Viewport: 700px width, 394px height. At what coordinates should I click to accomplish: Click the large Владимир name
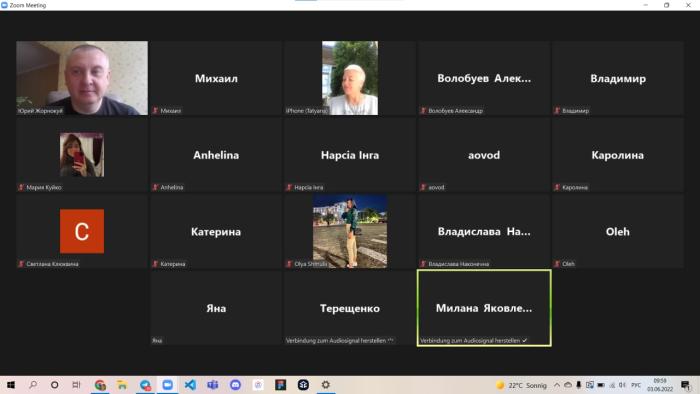[618, 79]
